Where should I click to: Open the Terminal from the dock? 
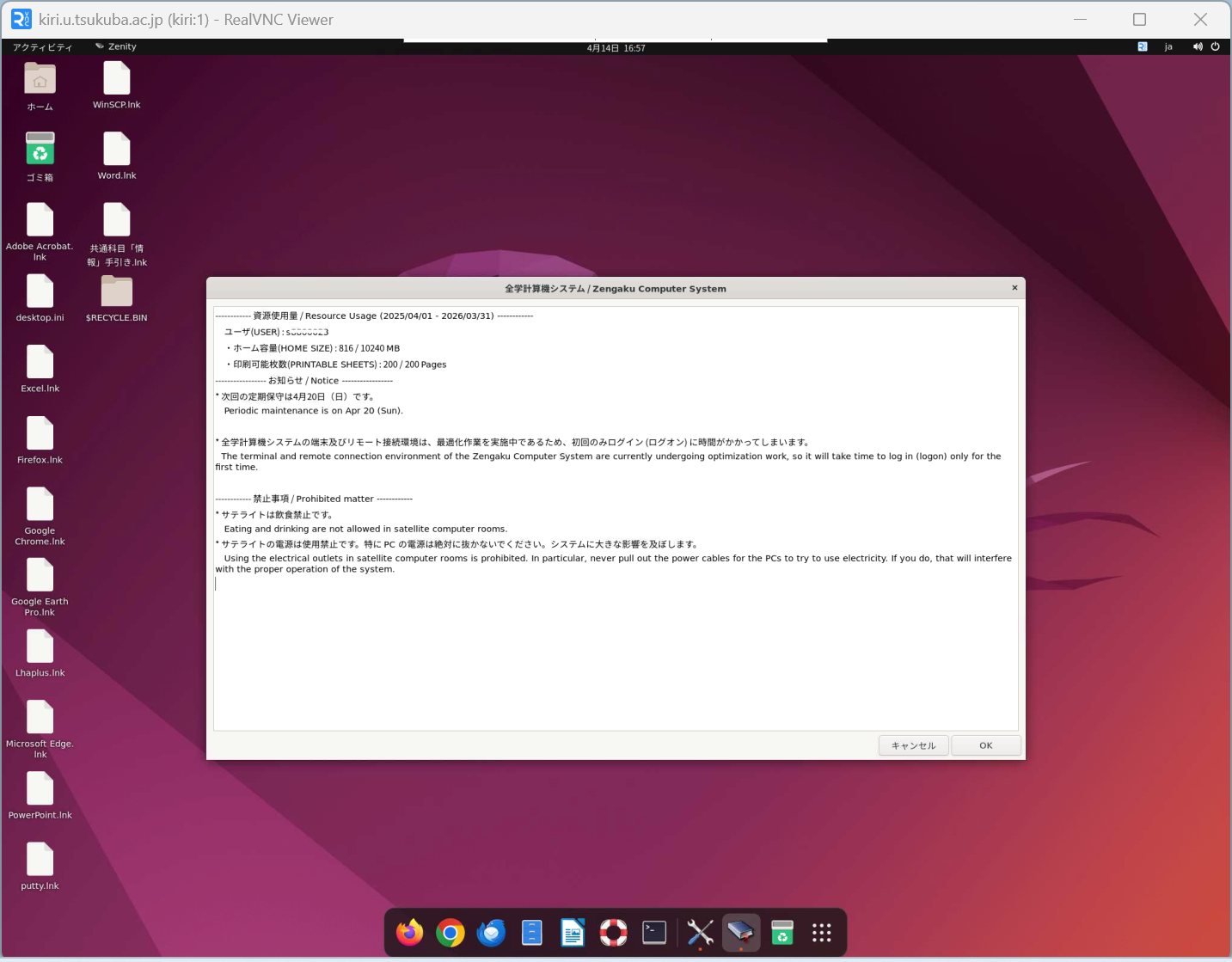pyautogui.click(x=654, y=933)
